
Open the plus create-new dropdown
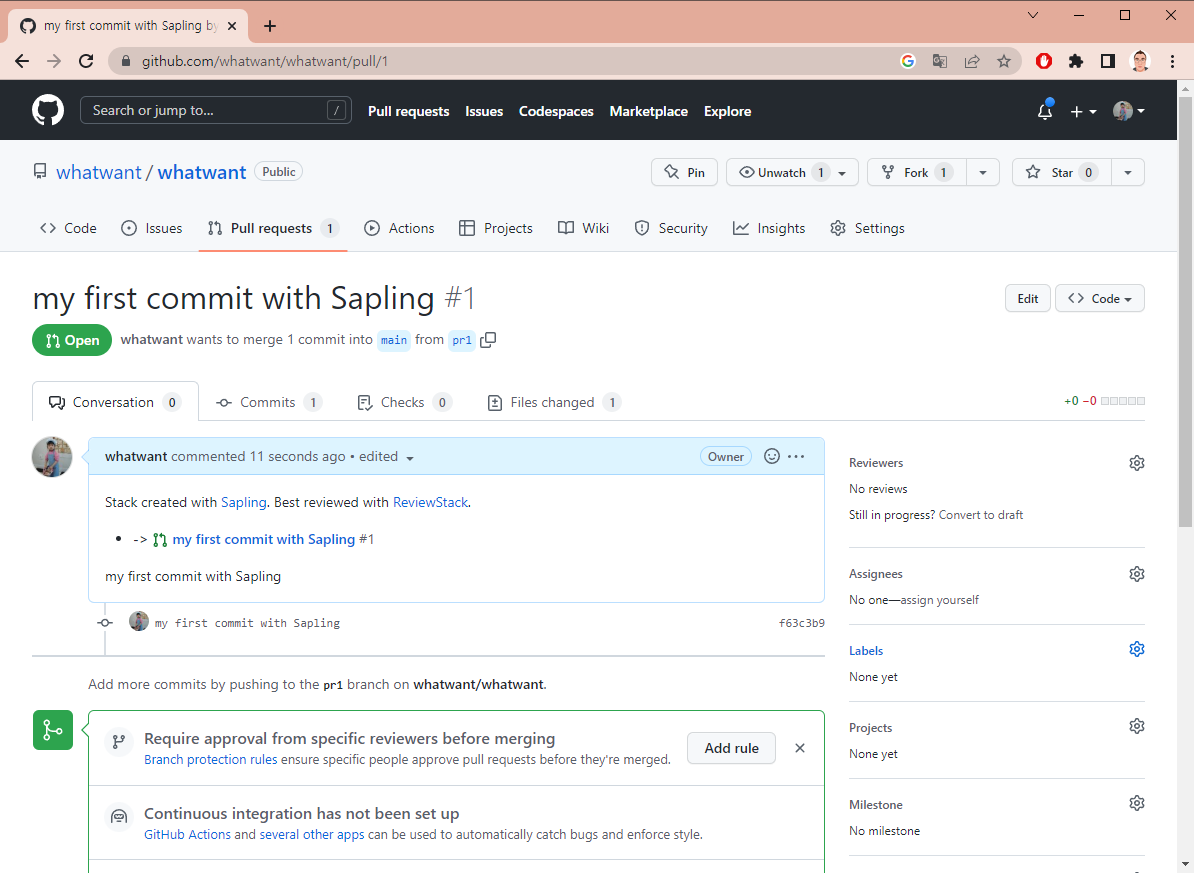[1083, 111]
